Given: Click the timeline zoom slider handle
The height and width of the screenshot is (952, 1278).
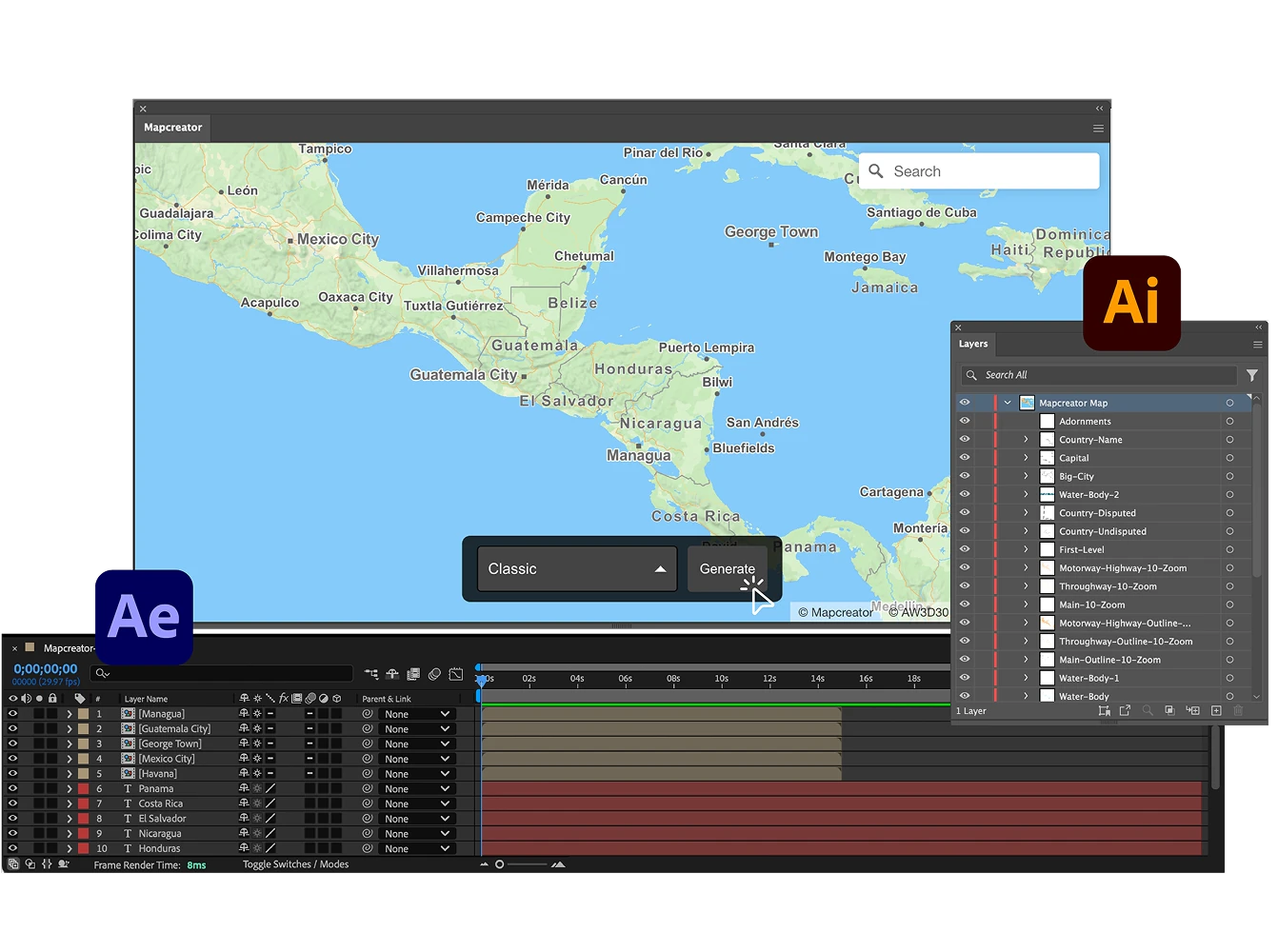Looking at the screenshot, I should coord(499,864).
